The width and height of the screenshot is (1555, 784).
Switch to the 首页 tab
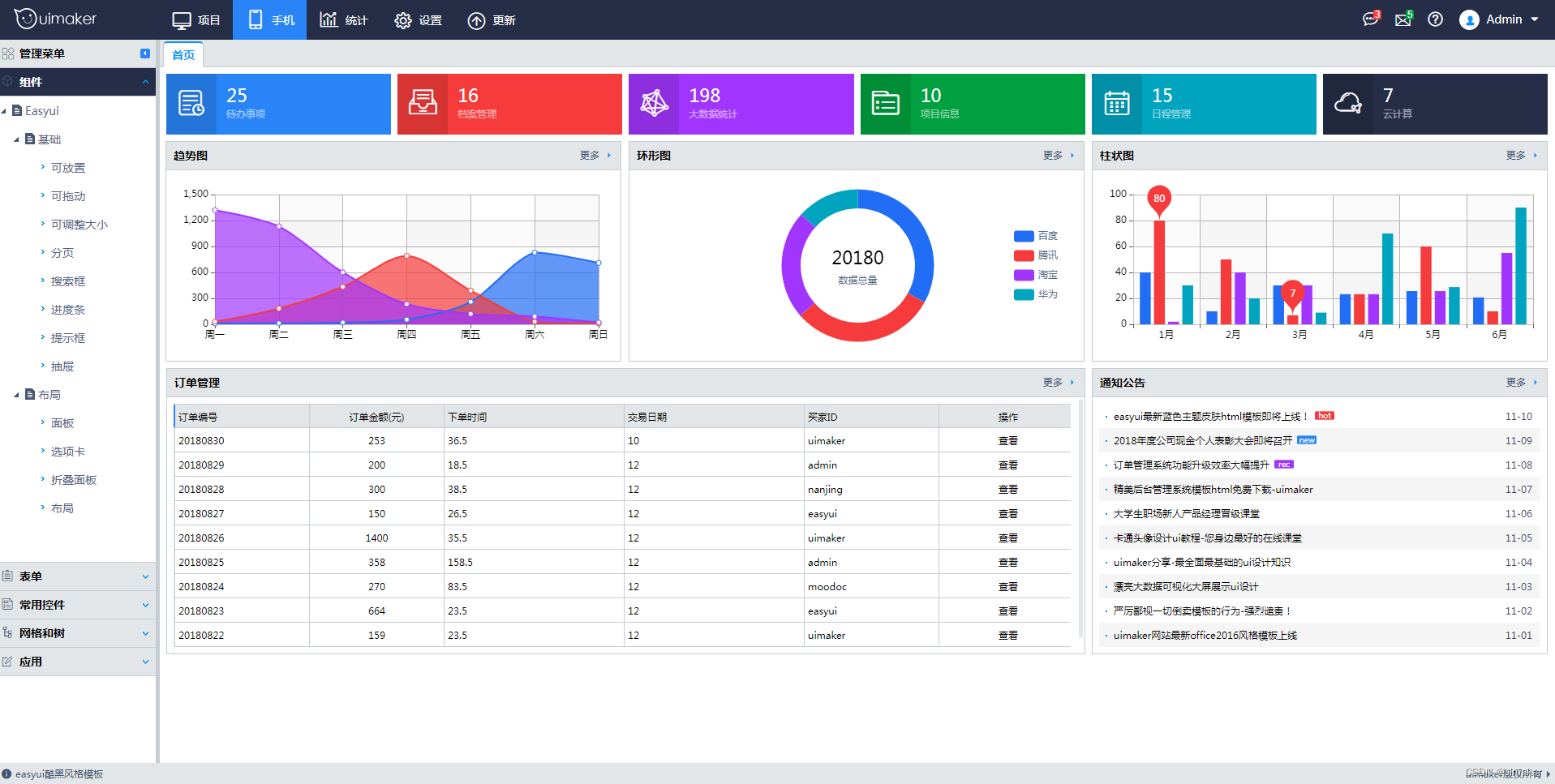point(183,54)
